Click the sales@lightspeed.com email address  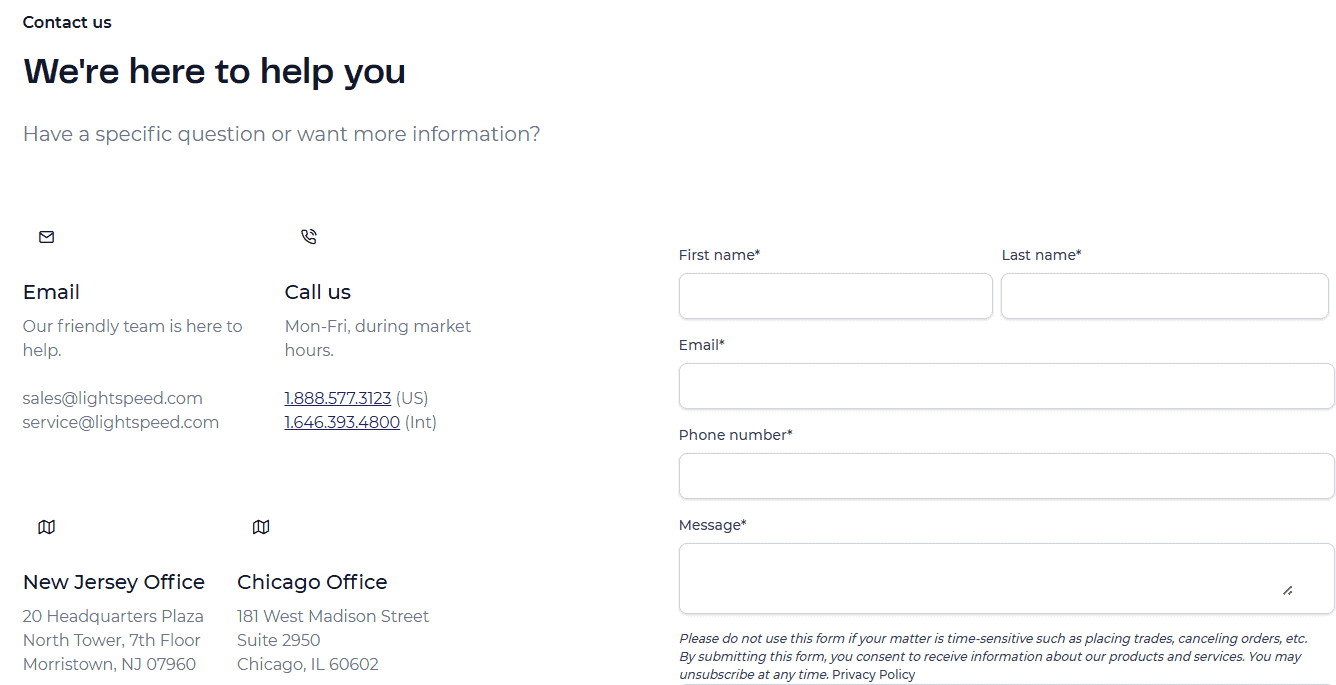113,398
